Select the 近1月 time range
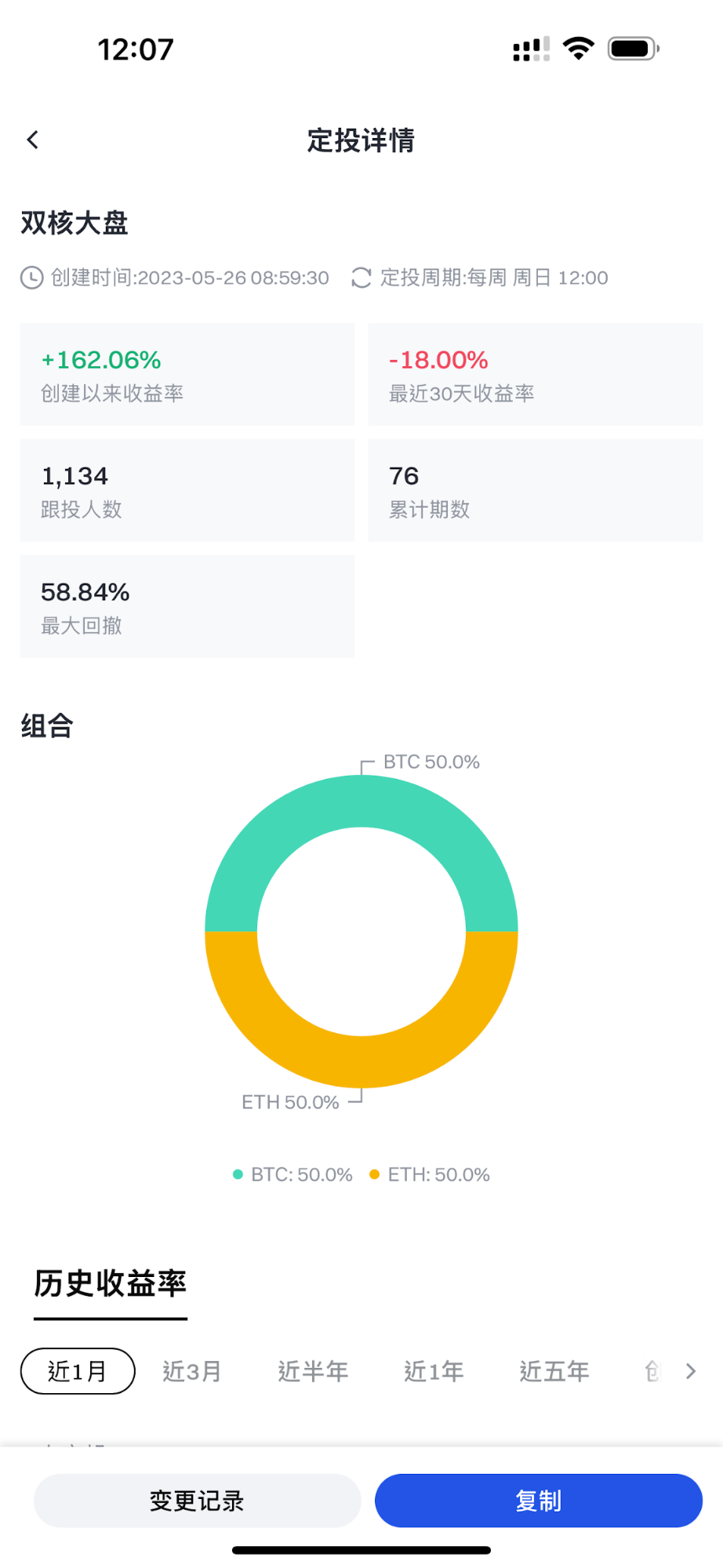Image resolution: width=723 pixels, height=1568 pixels. pos(78,1371)
